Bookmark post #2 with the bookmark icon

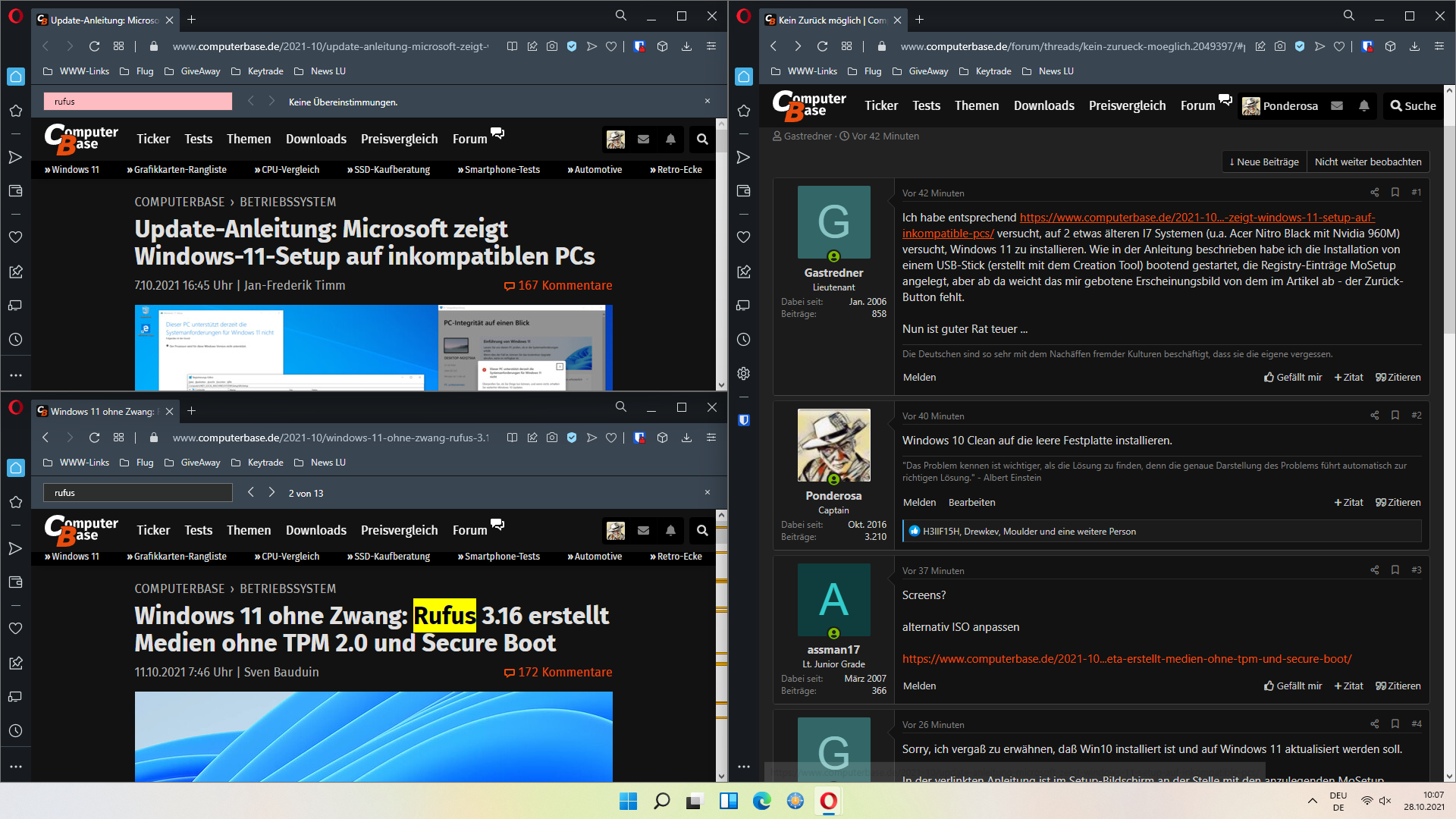coord(1395,416)
